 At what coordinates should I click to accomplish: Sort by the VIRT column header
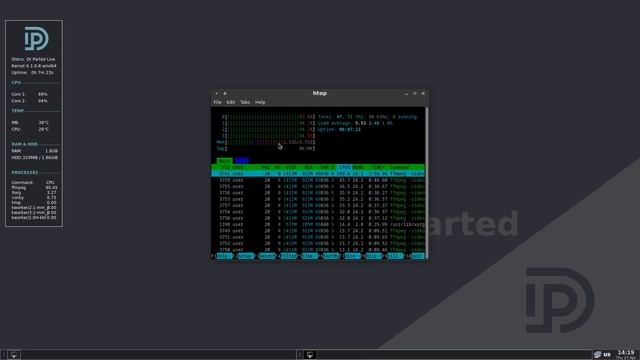291,167
